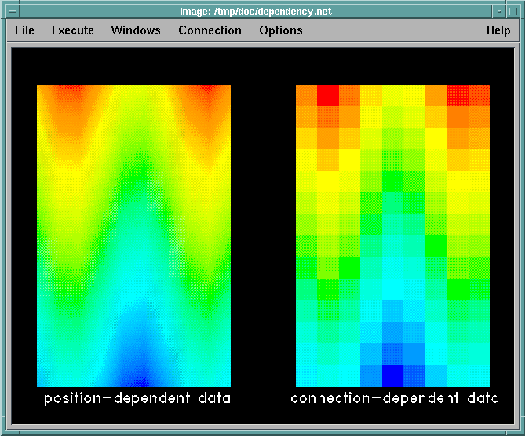Pick the pure red cell in connection-dependent grid
The image size is (525, 436).
point(328,95)
